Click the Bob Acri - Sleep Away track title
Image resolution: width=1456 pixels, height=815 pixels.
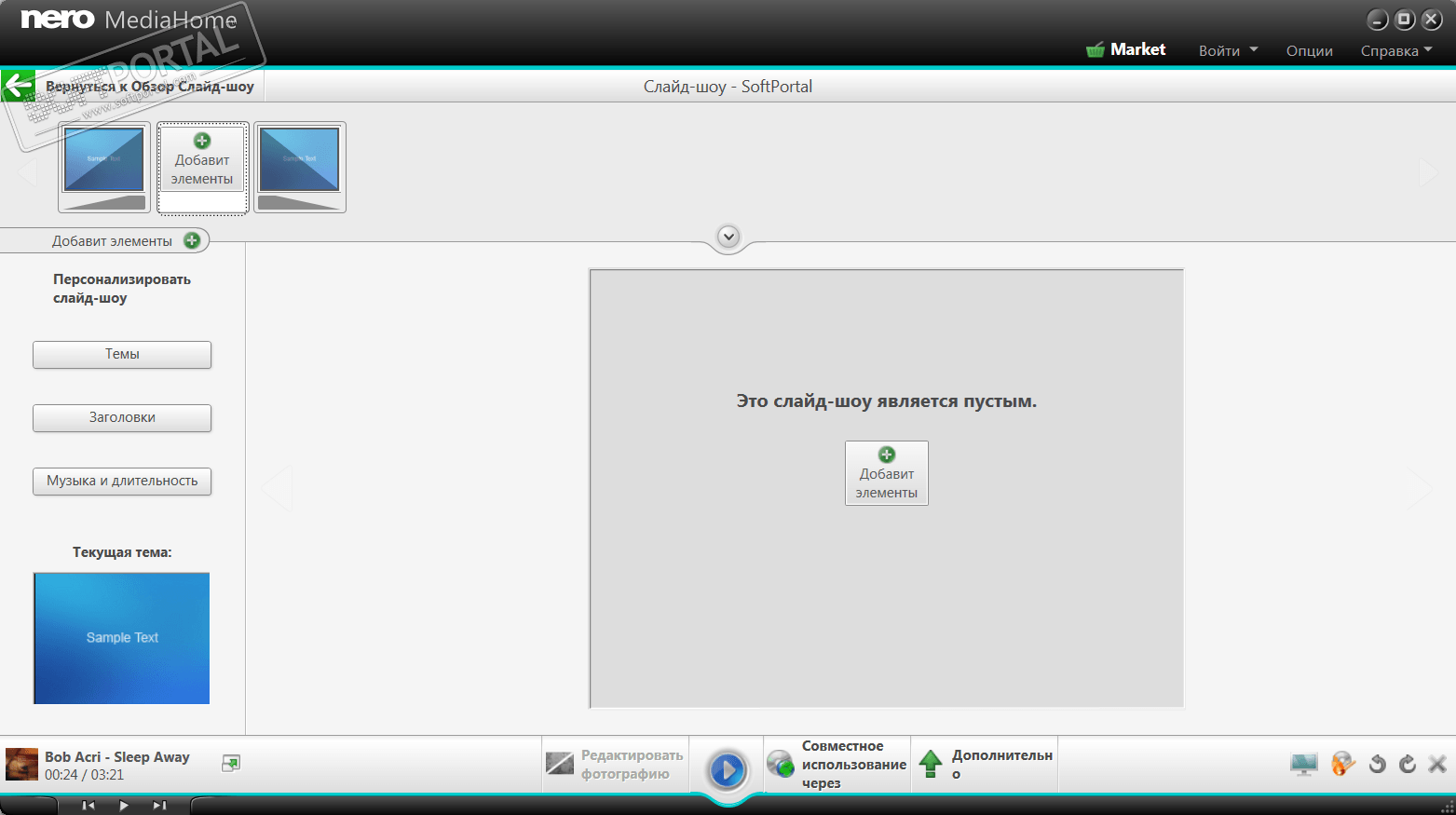point(117,756)
